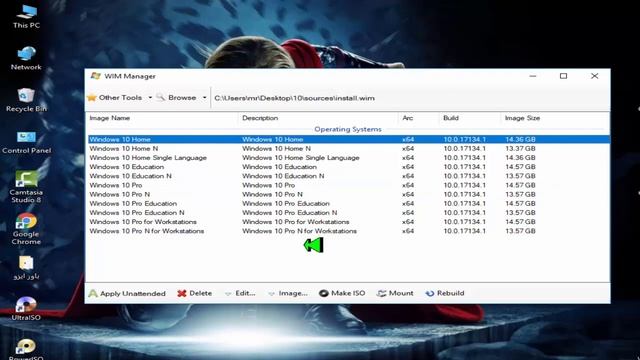Click build 10.0.17134.1 in Windows 10 Pro row
Viewport: 640px width, 360px height.
pyautogui.click(x=464, y=185)
